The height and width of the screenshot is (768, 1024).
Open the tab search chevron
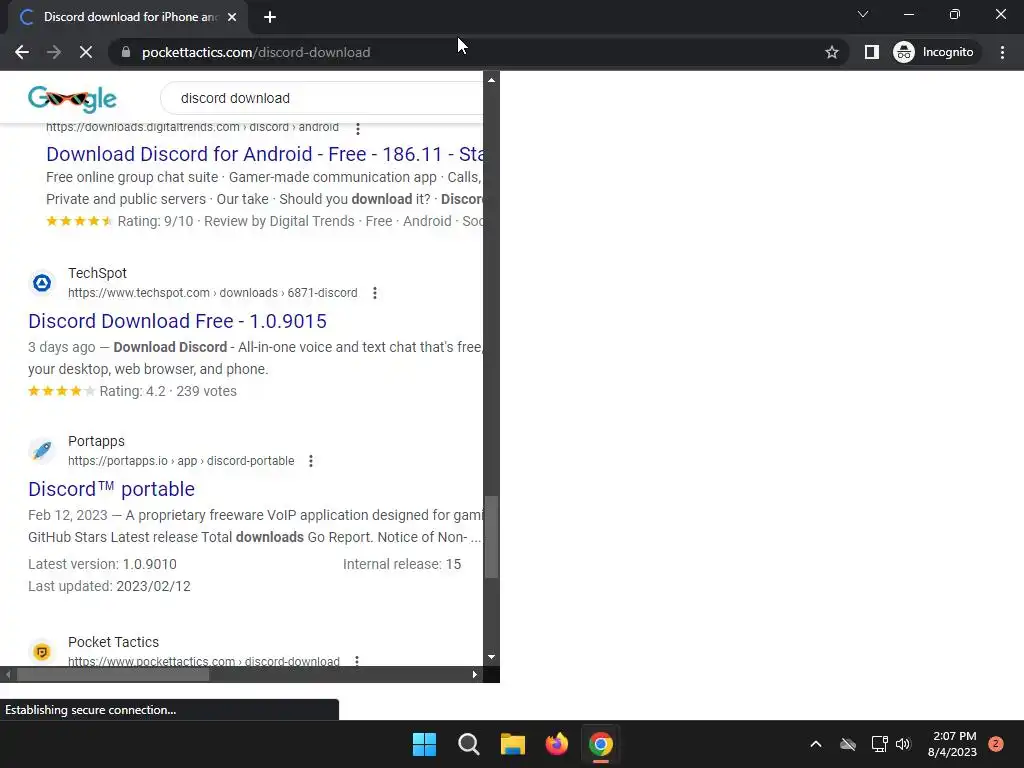[863, 14]
